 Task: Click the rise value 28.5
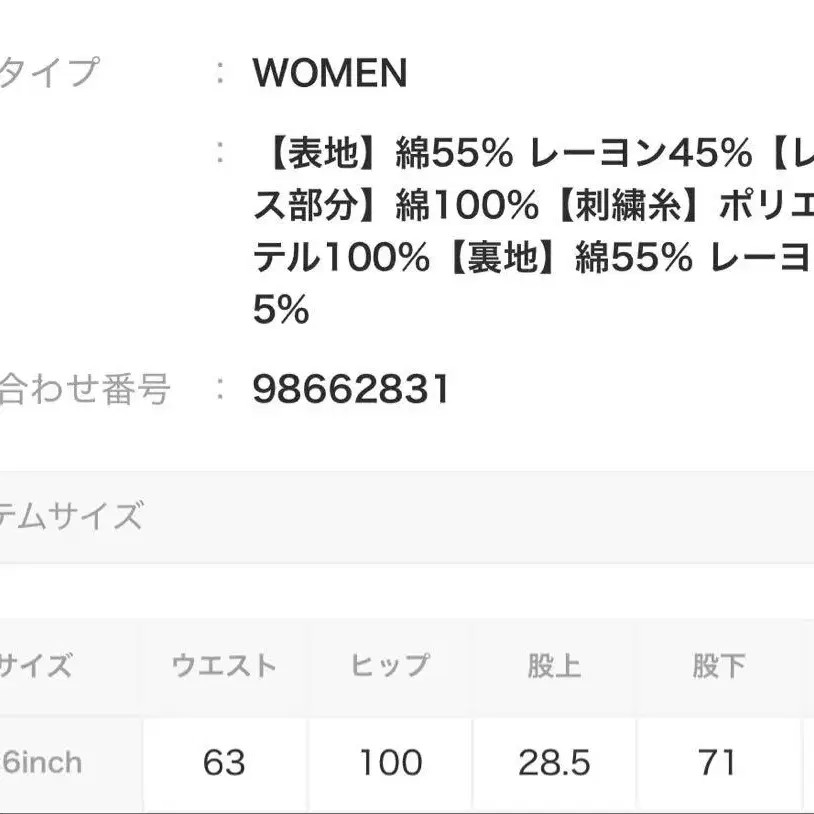554,764
